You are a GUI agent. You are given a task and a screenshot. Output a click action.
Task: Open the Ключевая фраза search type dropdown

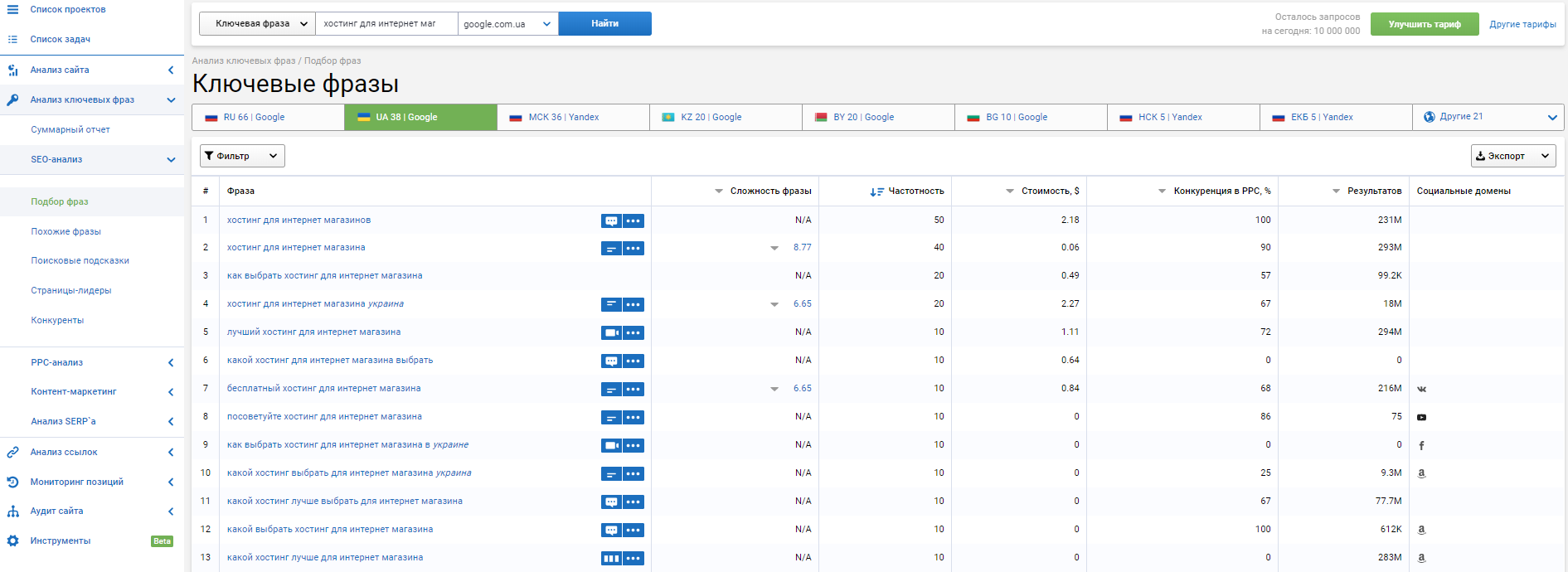pos(258,24)
